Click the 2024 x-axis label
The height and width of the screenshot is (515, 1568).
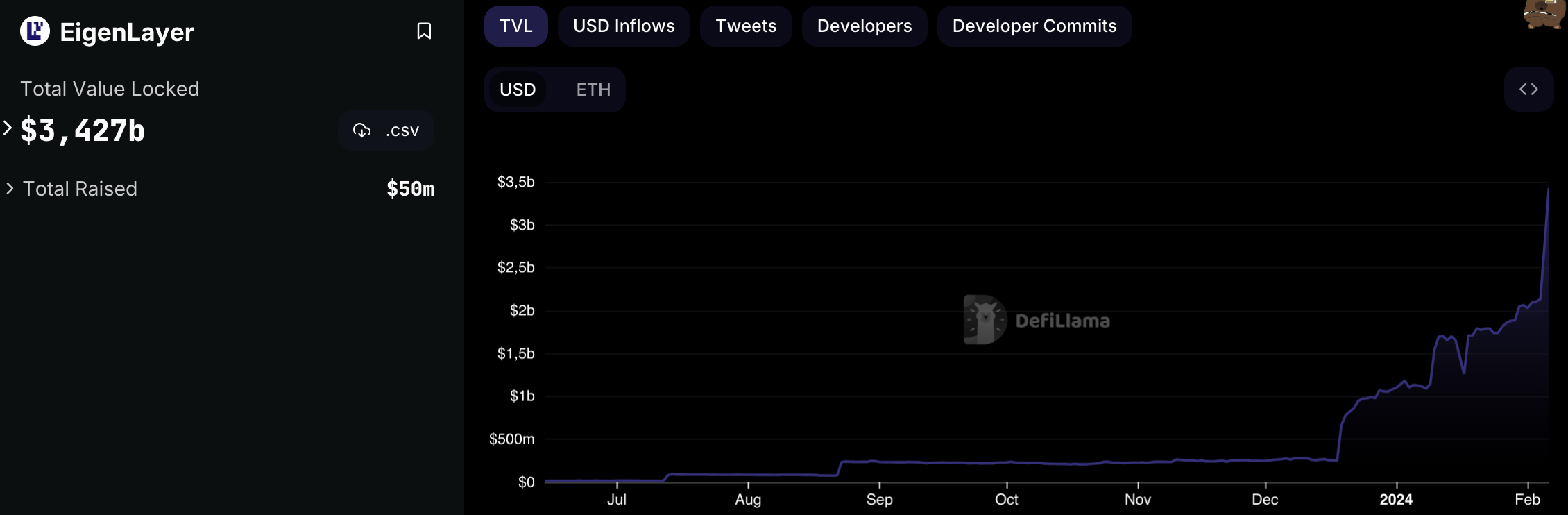click(1396, 499)
